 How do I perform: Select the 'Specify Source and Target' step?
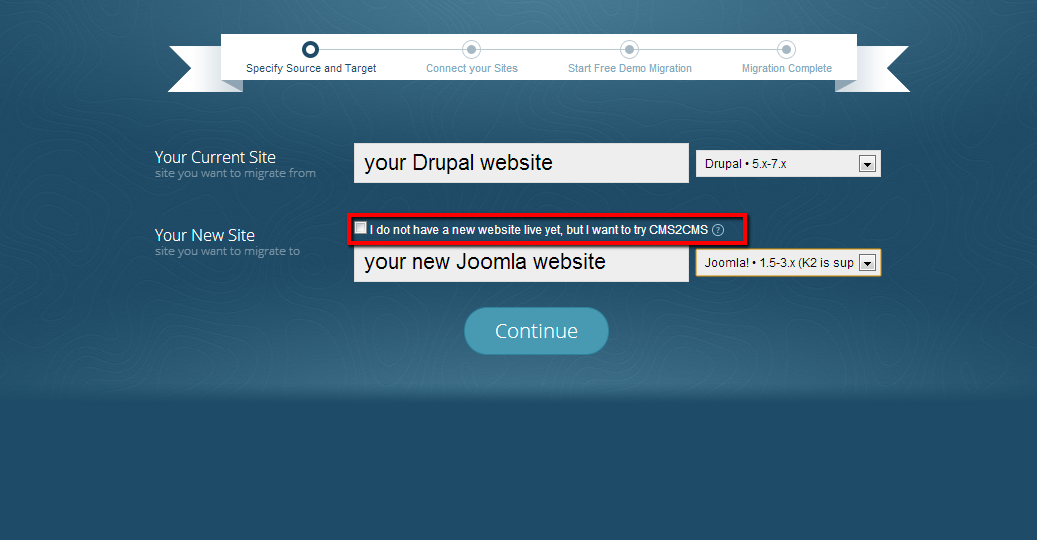311,68
